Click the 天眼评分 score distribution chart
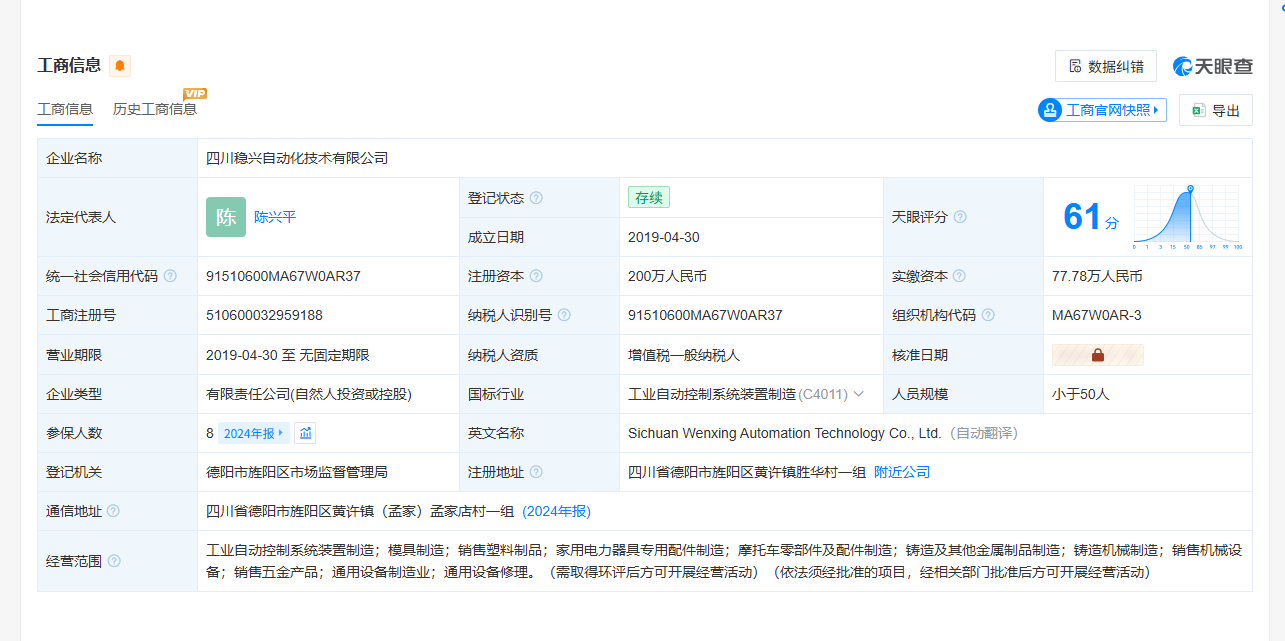Image resolution: width=1285 pixels, height=641 pixels. (x=1187, y=217)
